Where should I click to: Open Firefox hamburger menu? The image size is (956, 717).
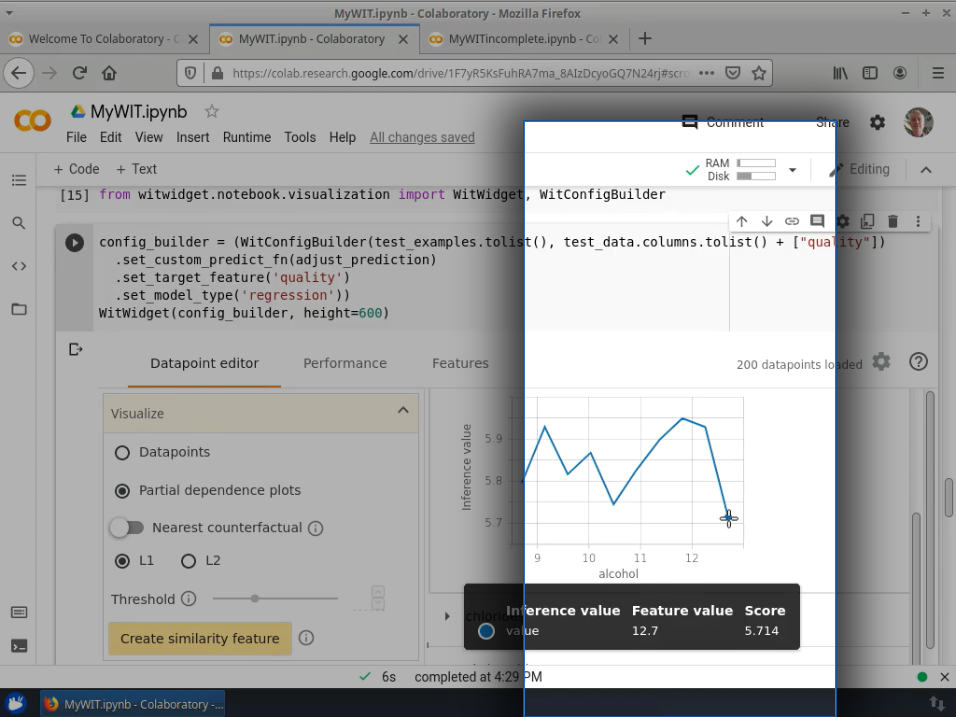click(x=938, y=73)
